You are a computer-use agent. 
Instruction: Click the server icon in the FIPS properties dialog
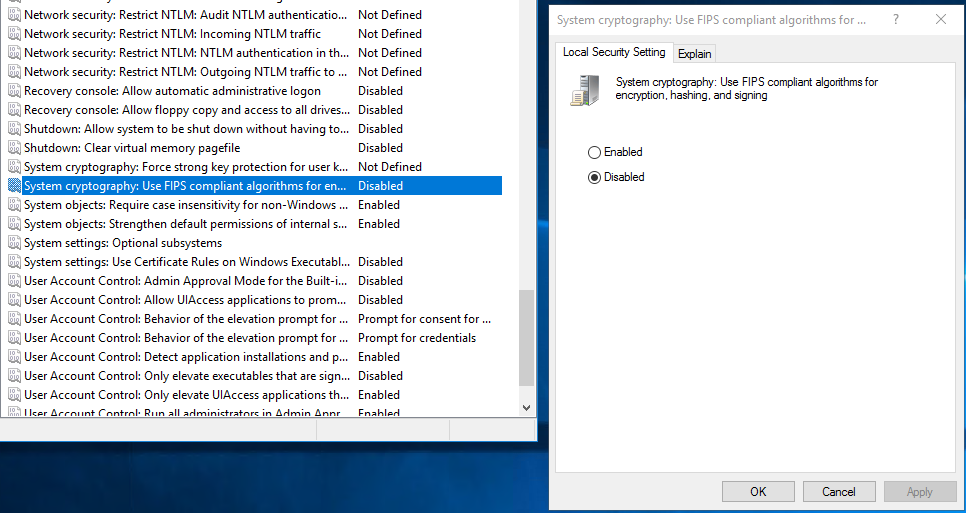pyautogui.click(x=585, y=90)
